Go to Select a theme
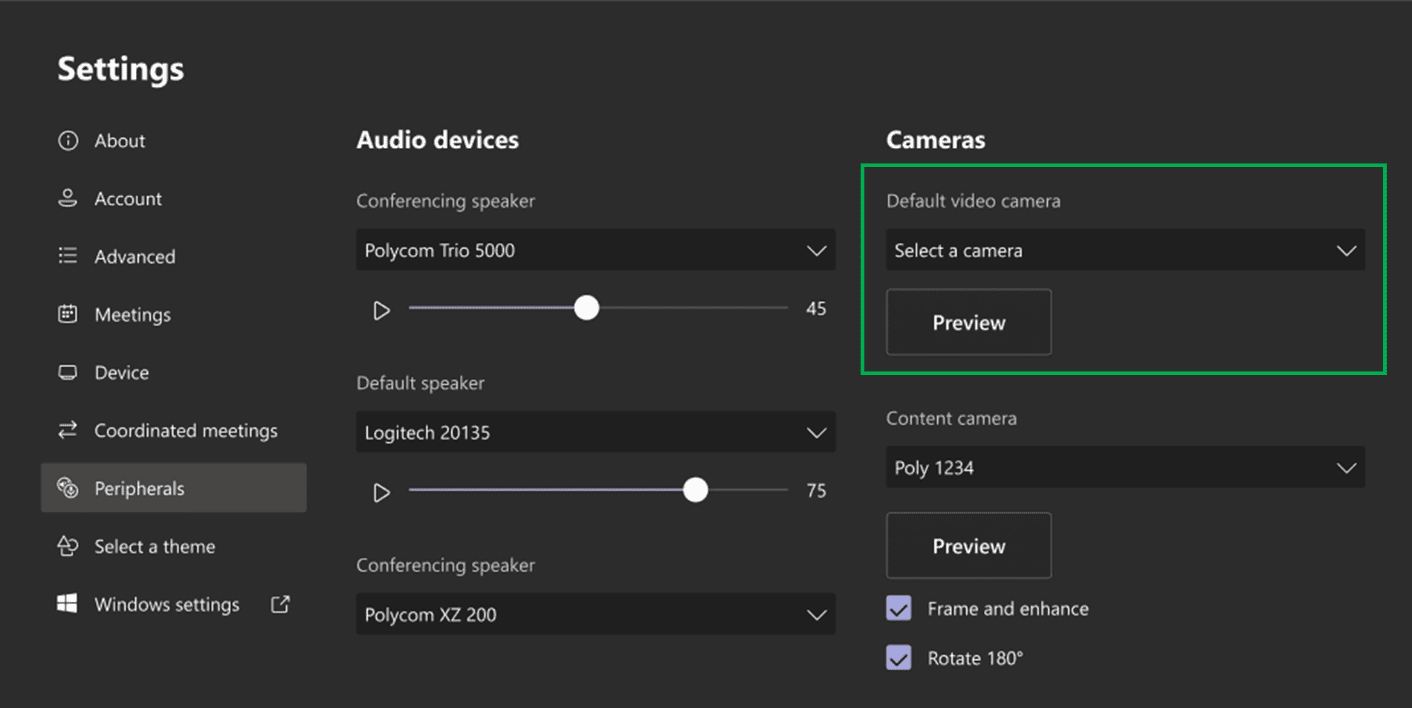Image resolution: width=1412 pixels, height=708 pixels. [x=154, y=546]
